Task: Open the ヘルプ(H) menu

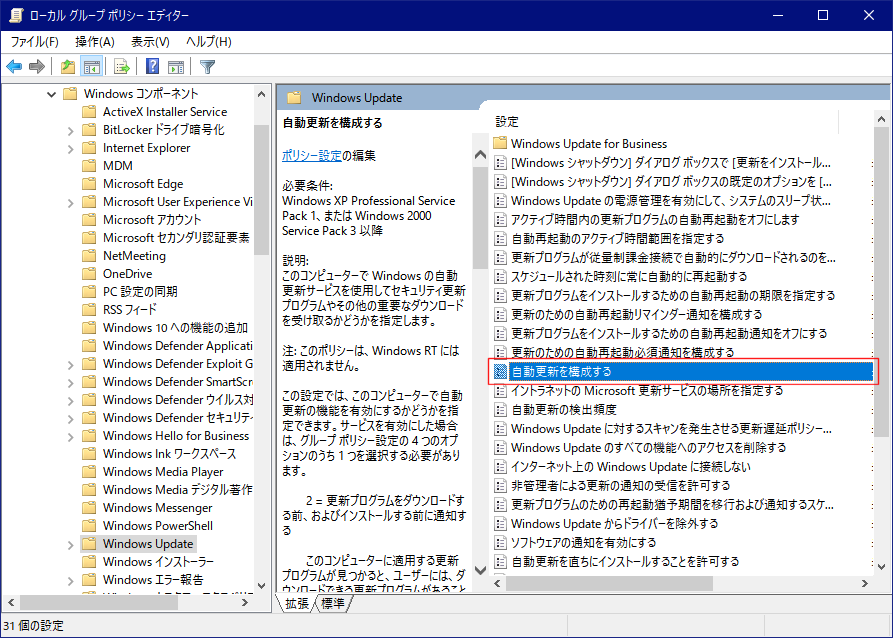Action: point(208,42)
